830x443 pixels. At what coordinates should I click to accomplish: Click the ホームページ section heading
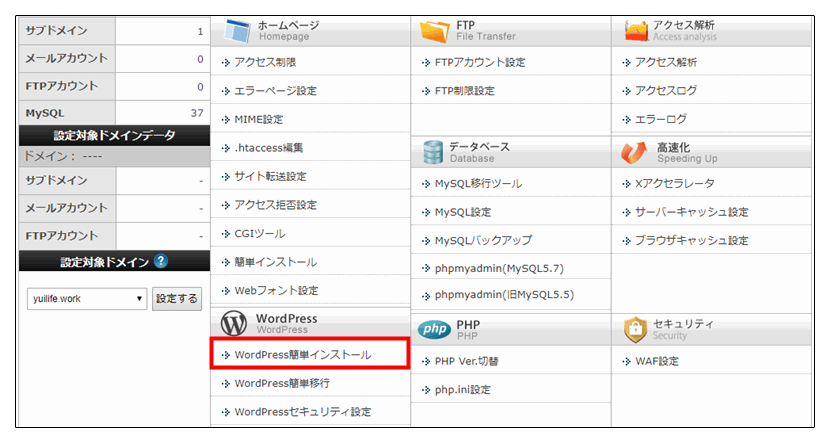[x=288, y=25]
